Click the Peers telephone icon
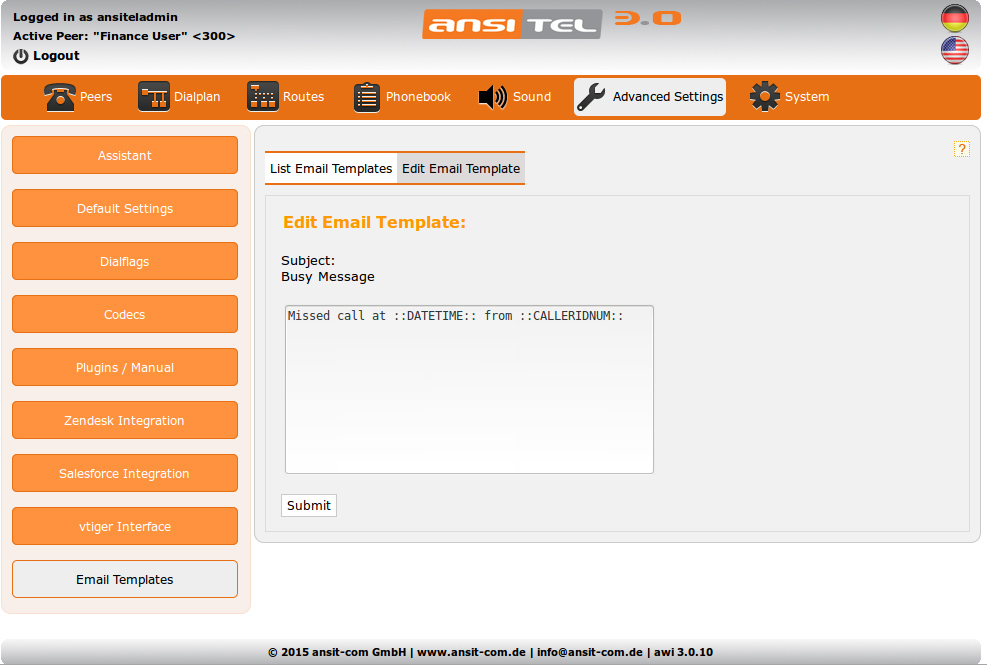Screen dimensions: 987x665 [60, 97]
